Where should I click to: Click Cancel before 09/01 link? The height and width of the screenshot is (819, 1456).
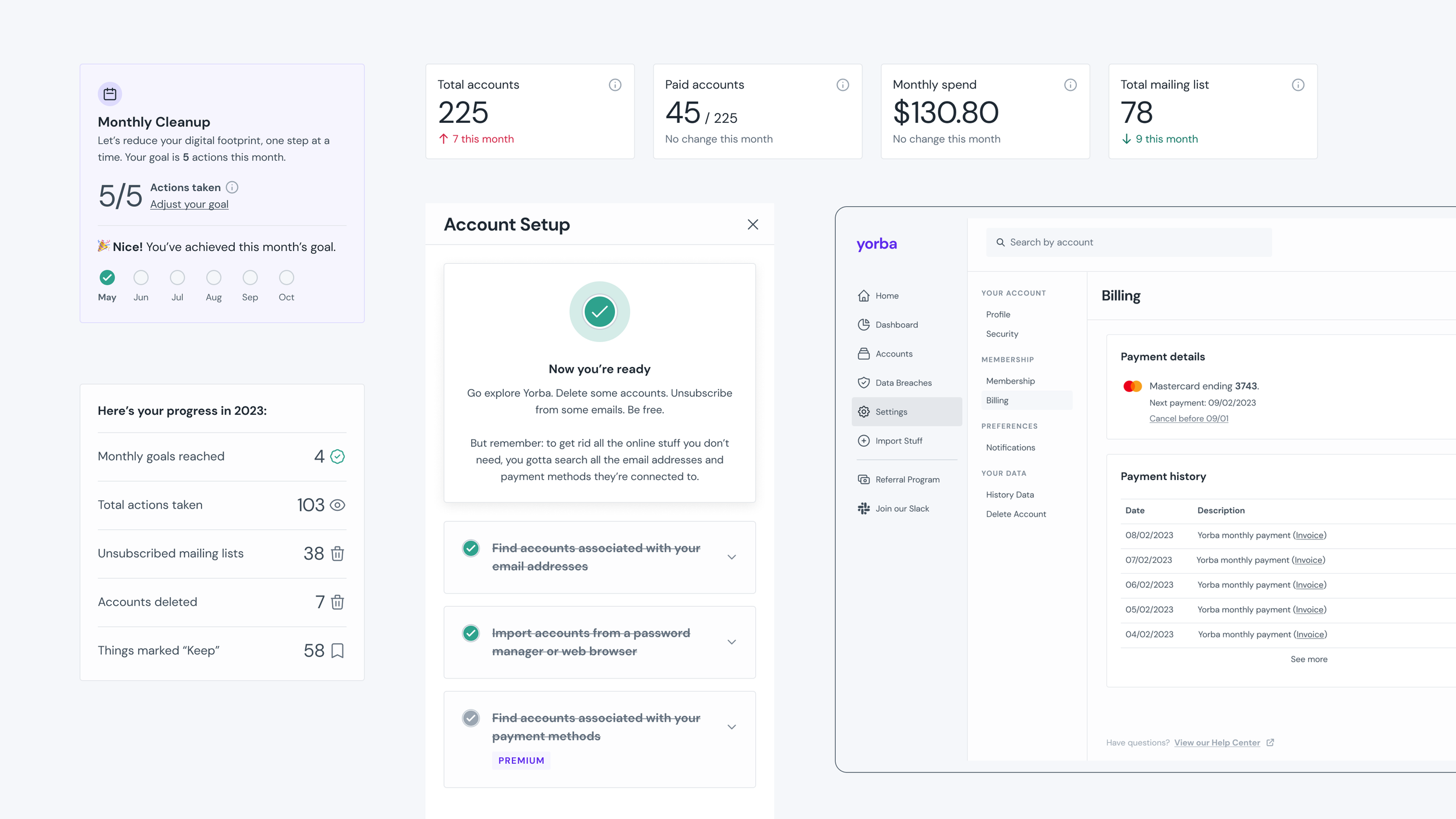[1189, 419]
